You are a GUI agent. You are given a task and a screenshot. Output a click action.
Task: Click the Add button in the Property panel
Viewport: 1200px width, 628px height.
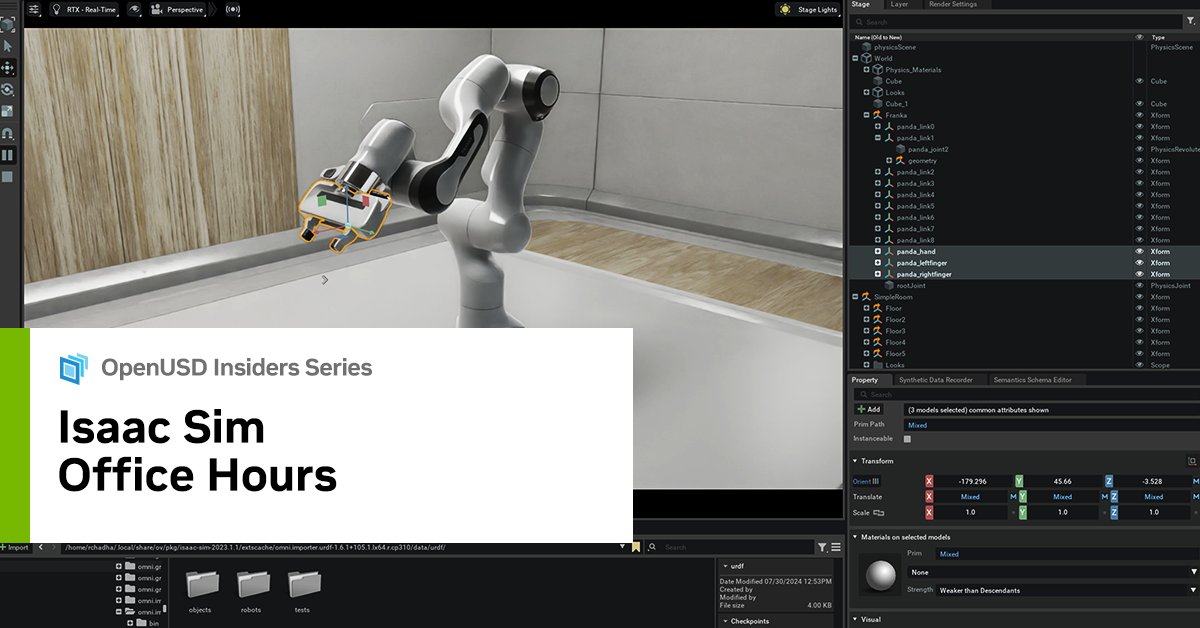(x=869, y=409)
